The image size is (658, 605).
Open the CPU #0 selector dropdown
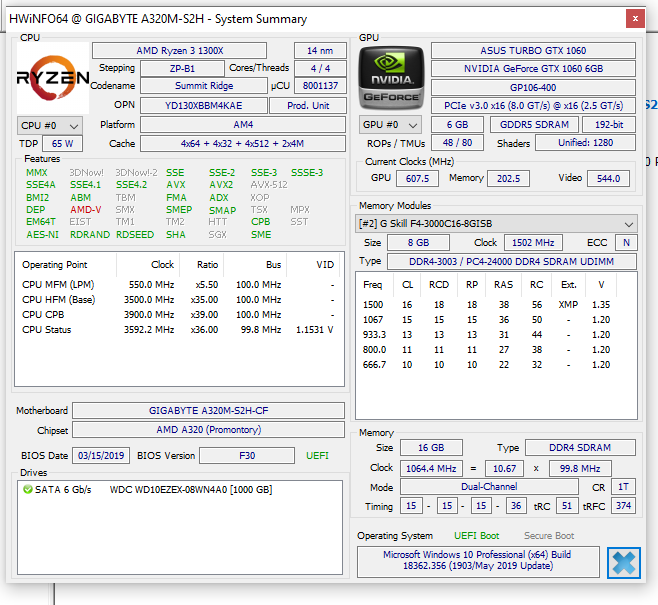pos(50,126)
